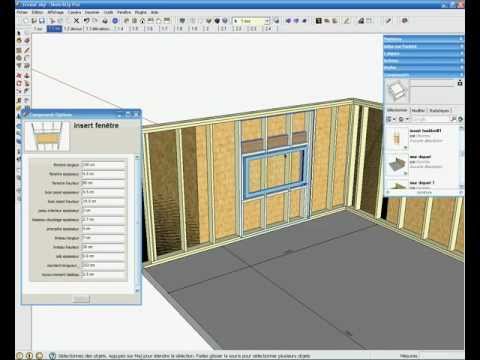Open the Affichage menu
This screenshot has width=480, height=360.
point(55,12)
